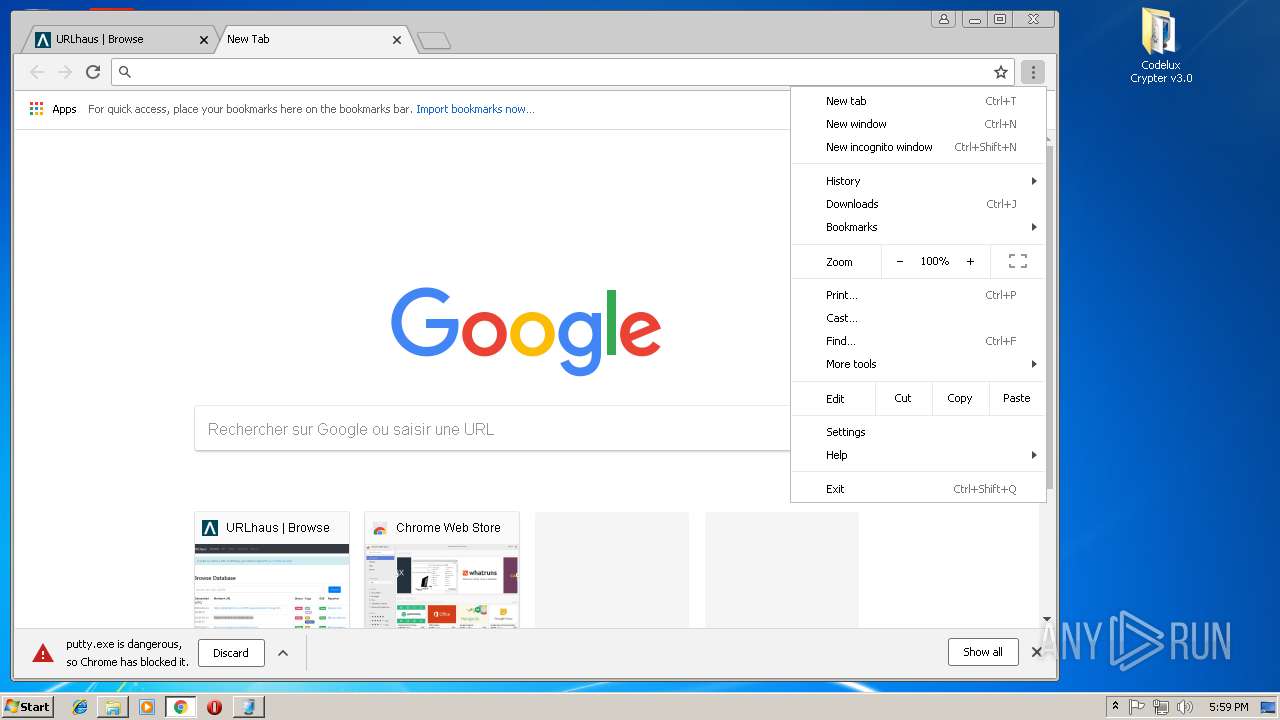Select New tab from Chrome menu

pyautogui.click(x=918, y=101)
